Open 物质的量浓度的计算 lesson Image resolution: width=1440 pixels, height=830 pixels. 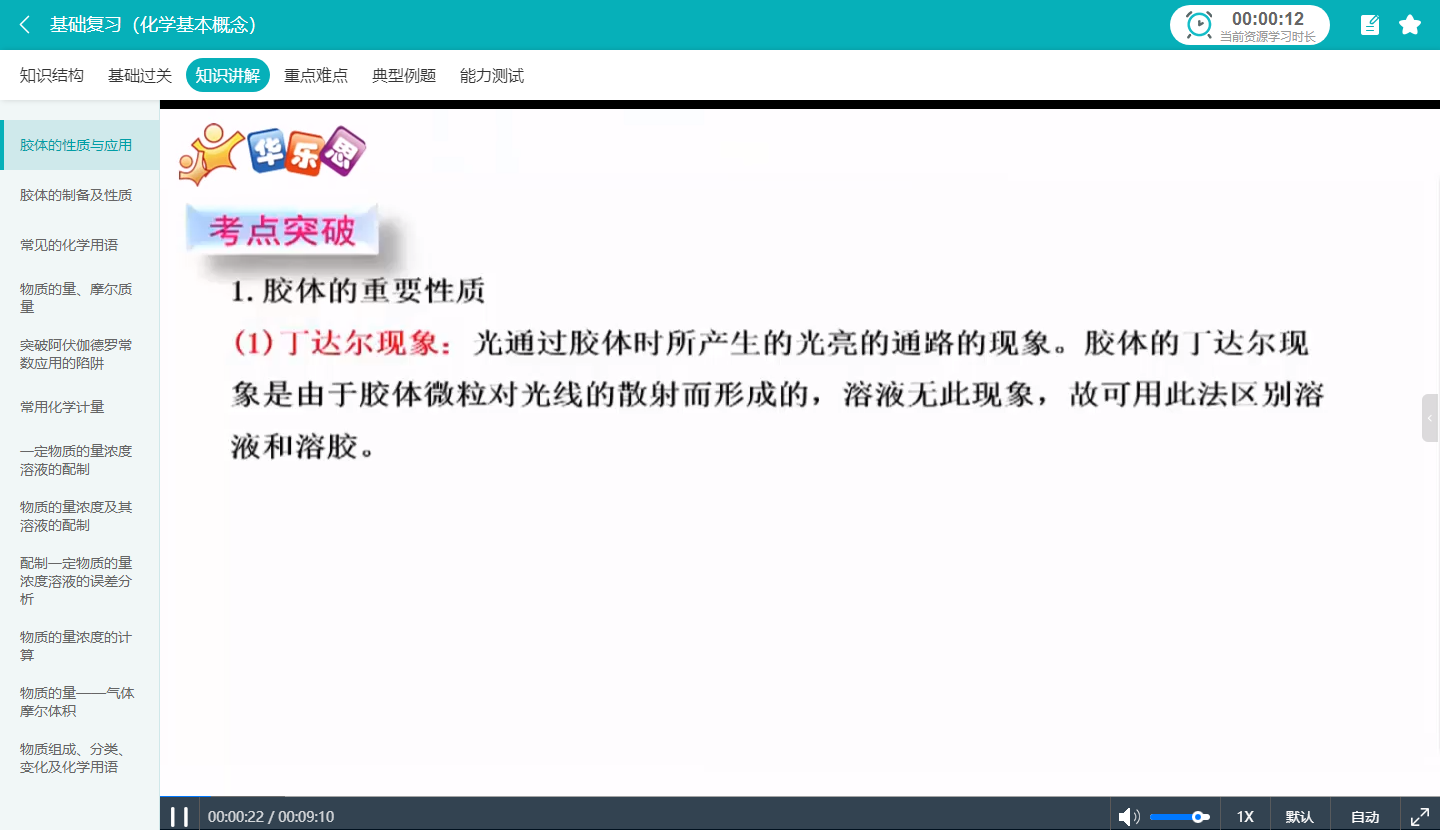click(76, 646)
